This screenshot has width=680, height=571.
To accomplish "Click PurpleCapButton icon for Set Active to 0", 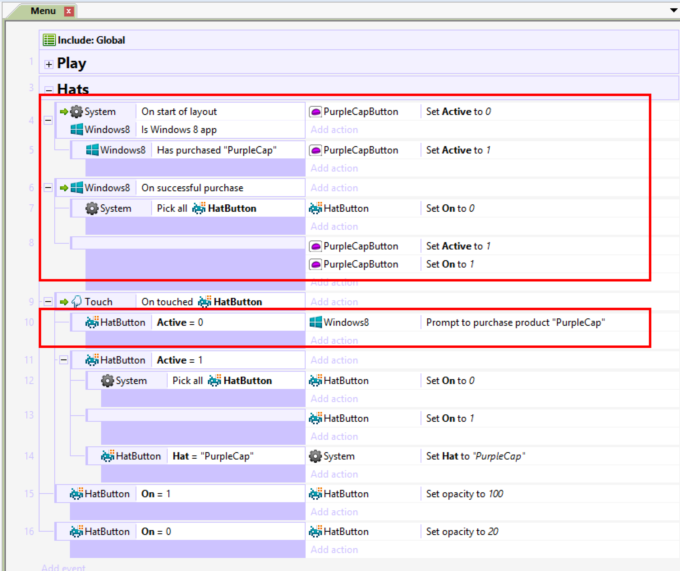I will pyautogui.click(x=315, y=112).
